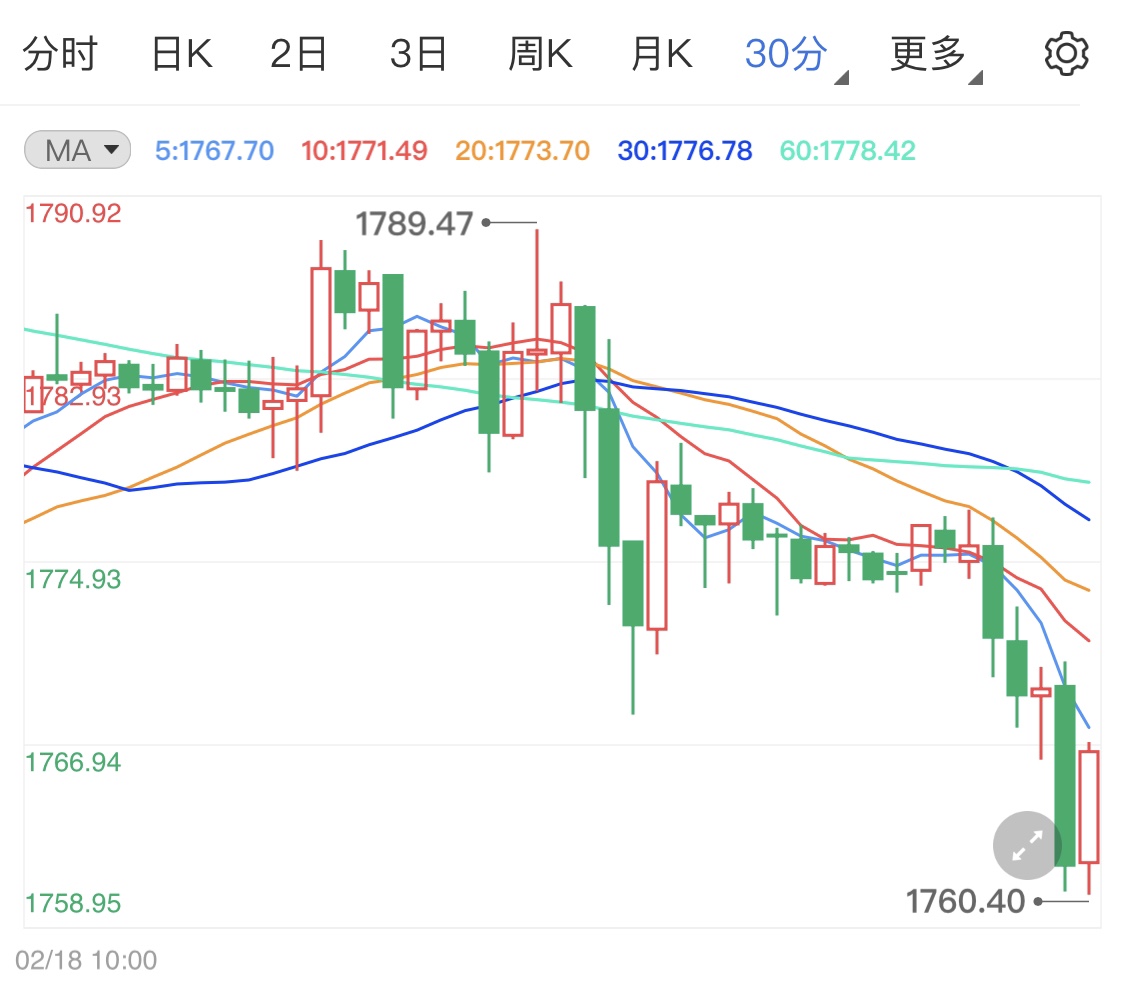Viewport: 1125px width, 984px height.
Task: Click the MA30 value 30:1776.78
Action: (684, 151)
